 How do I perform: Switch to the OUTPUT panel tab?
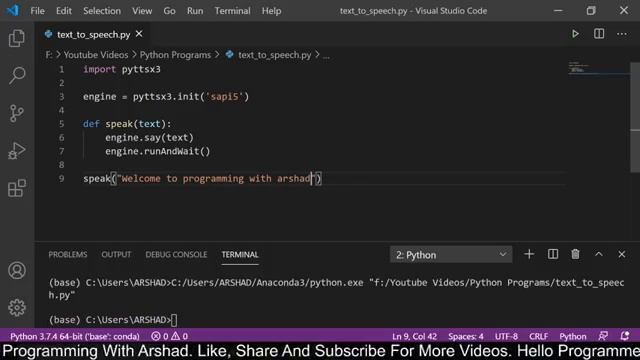[x=116, y=255]
